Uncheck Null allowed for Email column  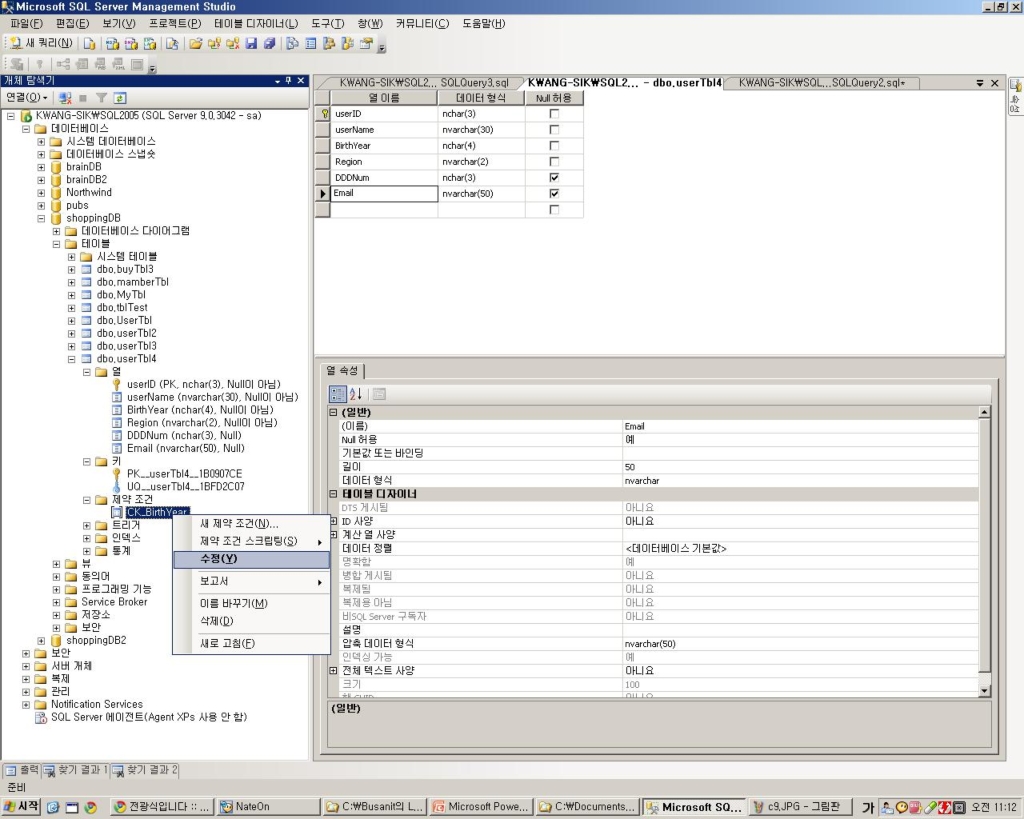pos(554,193)
